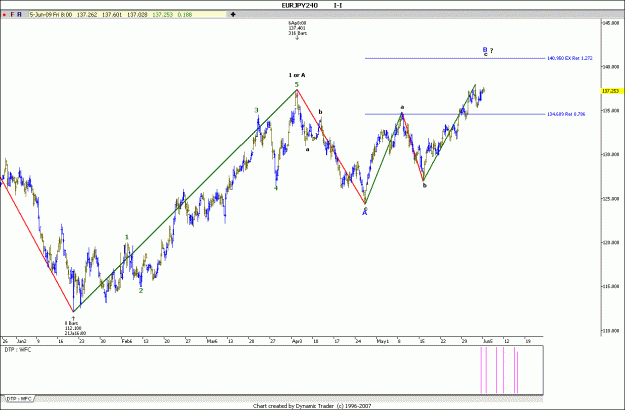Image resolution: width=625 pixels, height=410 pixels.
Task: Click the Apr3 date axis label
Action: pos(297,341)
